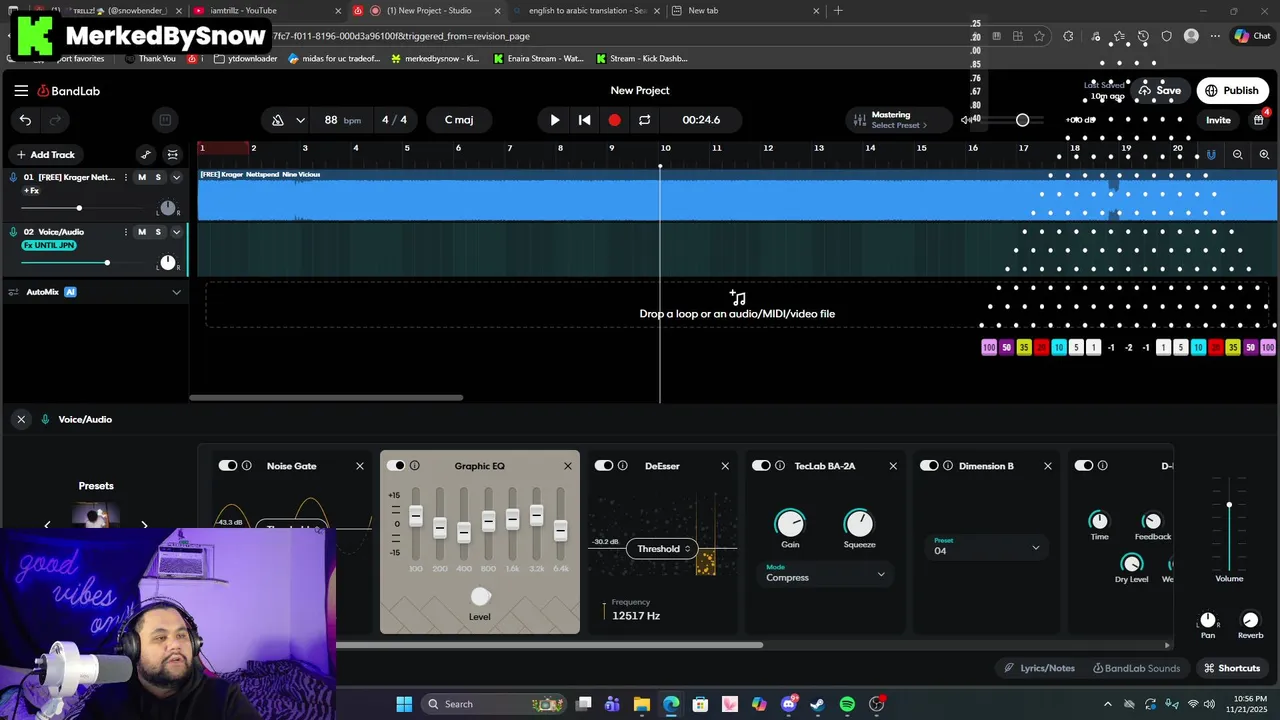Solo track 01 FREE Krager

(x=158, y=177)
